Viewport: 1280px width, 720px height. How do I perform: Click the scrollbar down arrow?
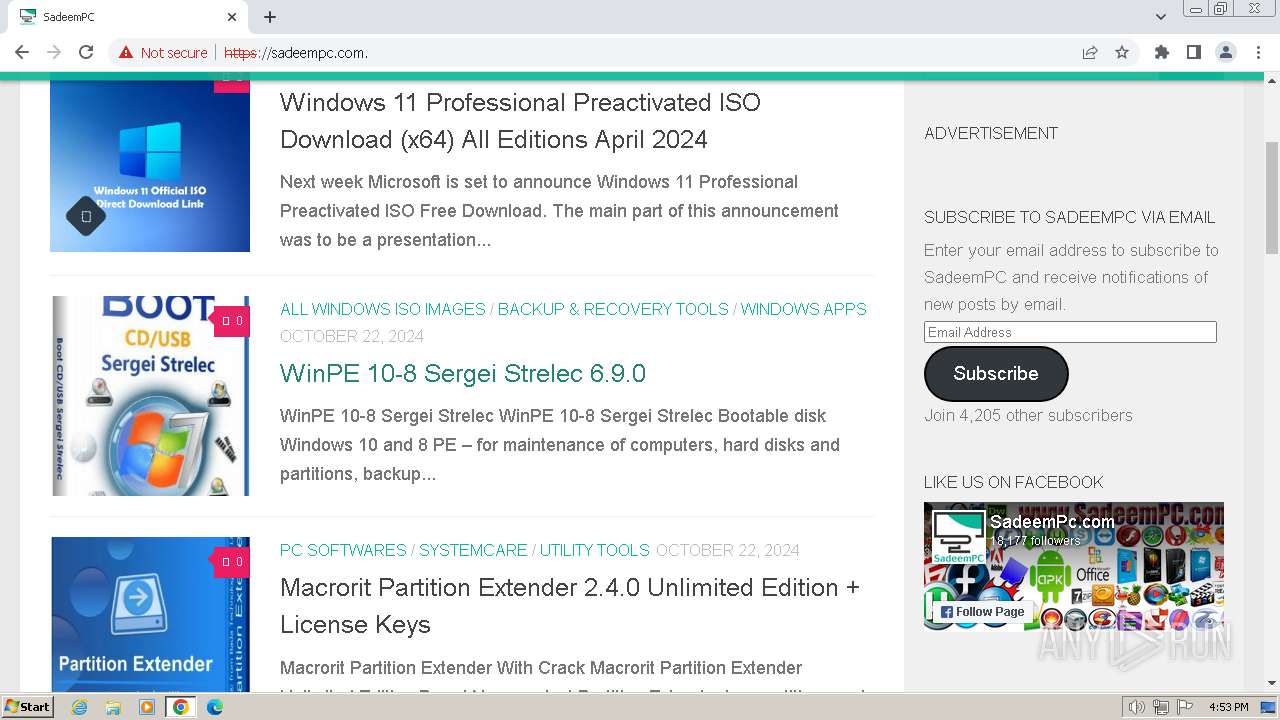pyautogui.click(x=1272, y=684)
